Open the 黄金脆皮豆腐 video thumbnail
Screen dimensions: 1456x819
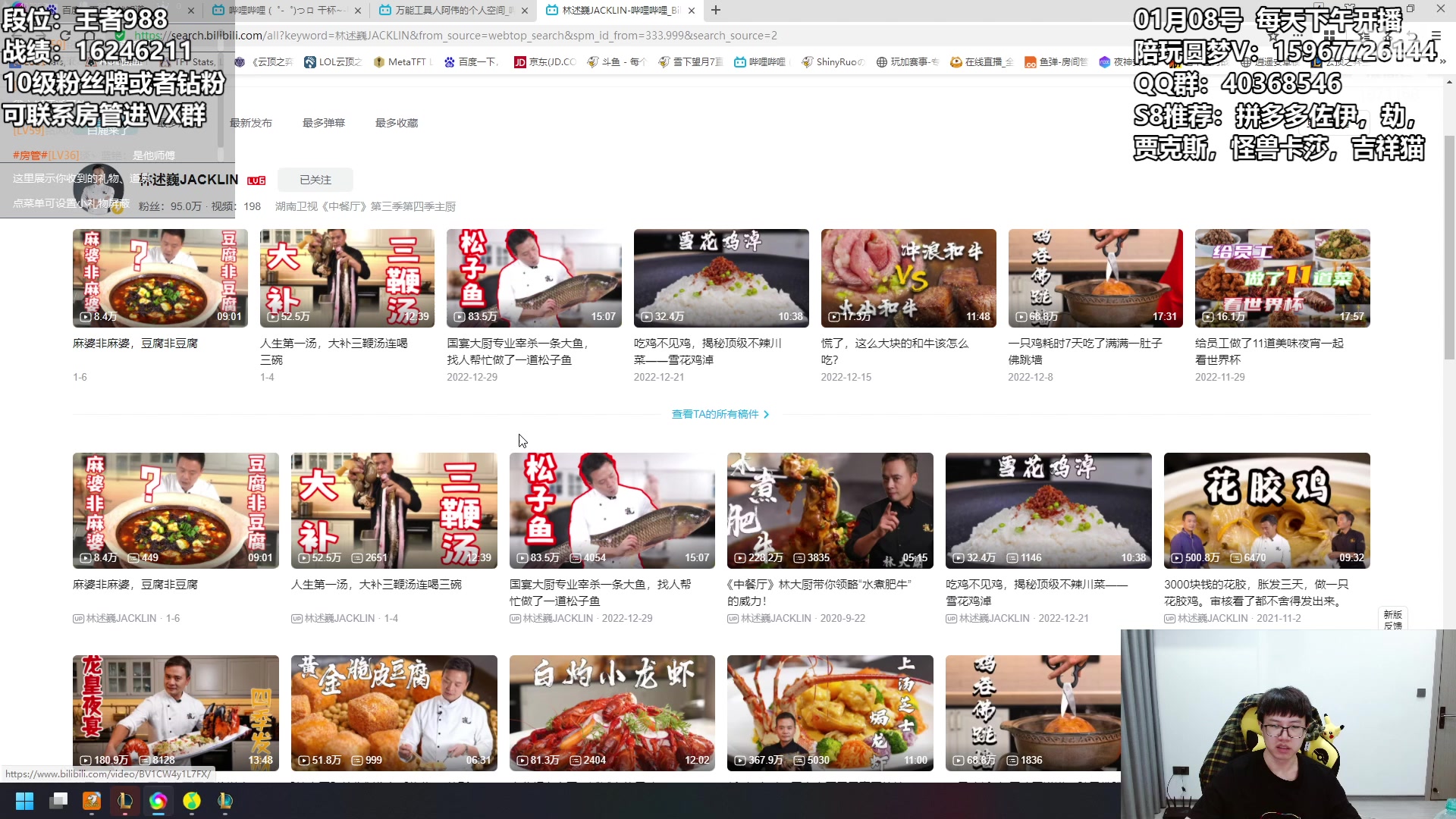tap(394, 713)
